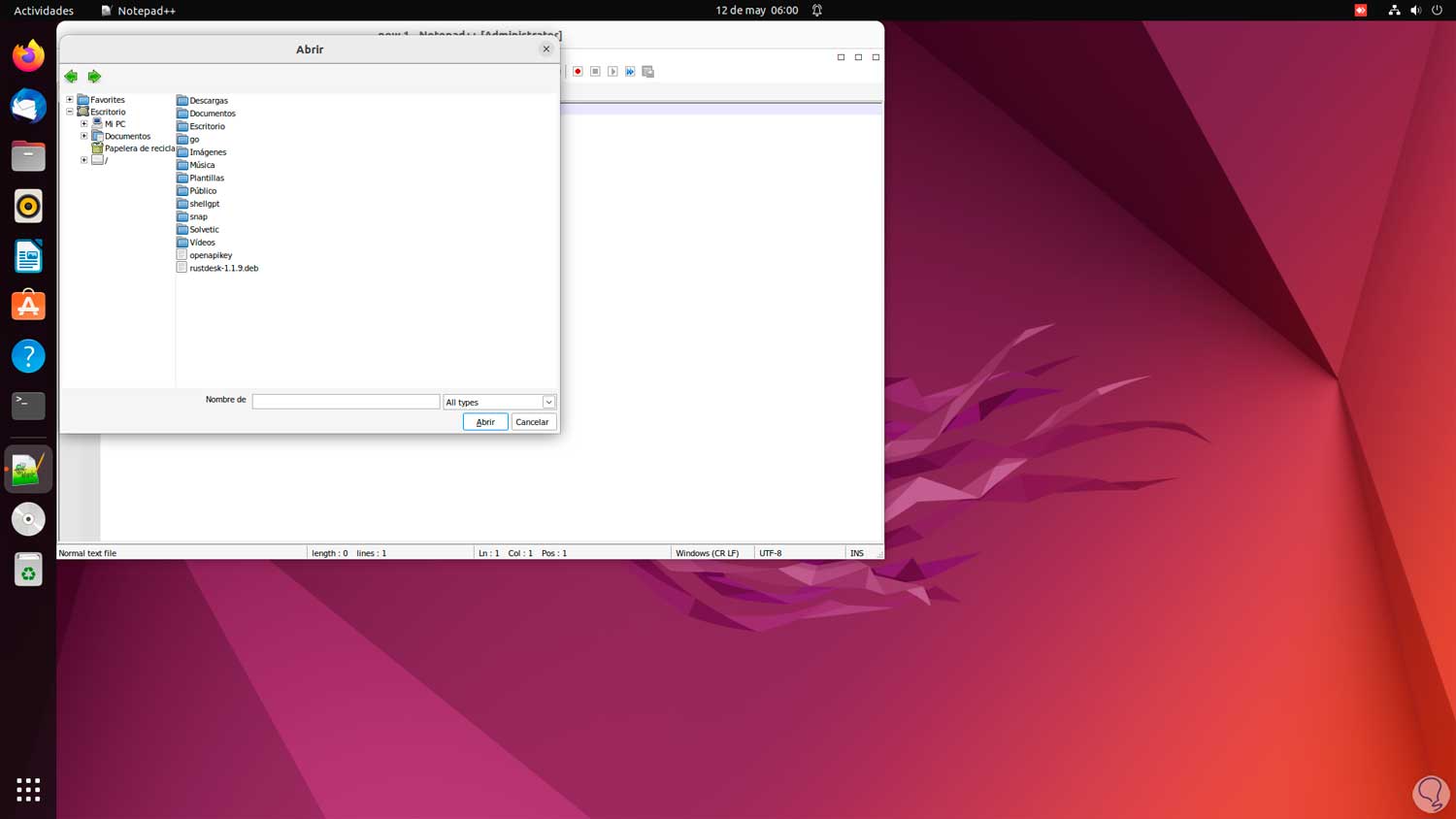The width and height of the screenshot is (1456, 819).
Task: Launch Terminal from the dock
Action: tap(28, 406)
